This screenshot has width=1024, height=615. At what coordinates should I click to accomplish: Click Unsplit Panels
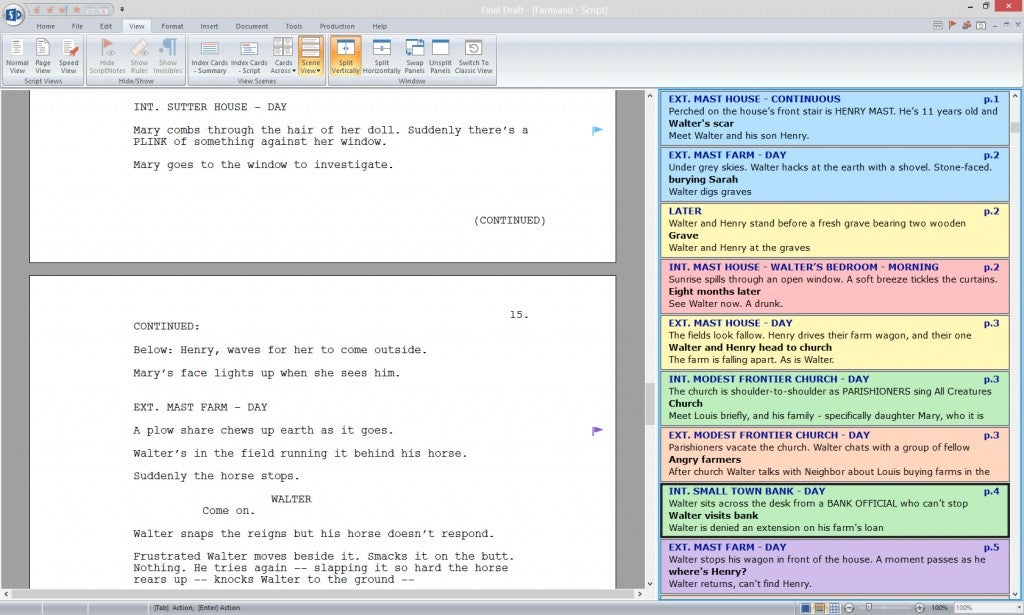(440, 55)
